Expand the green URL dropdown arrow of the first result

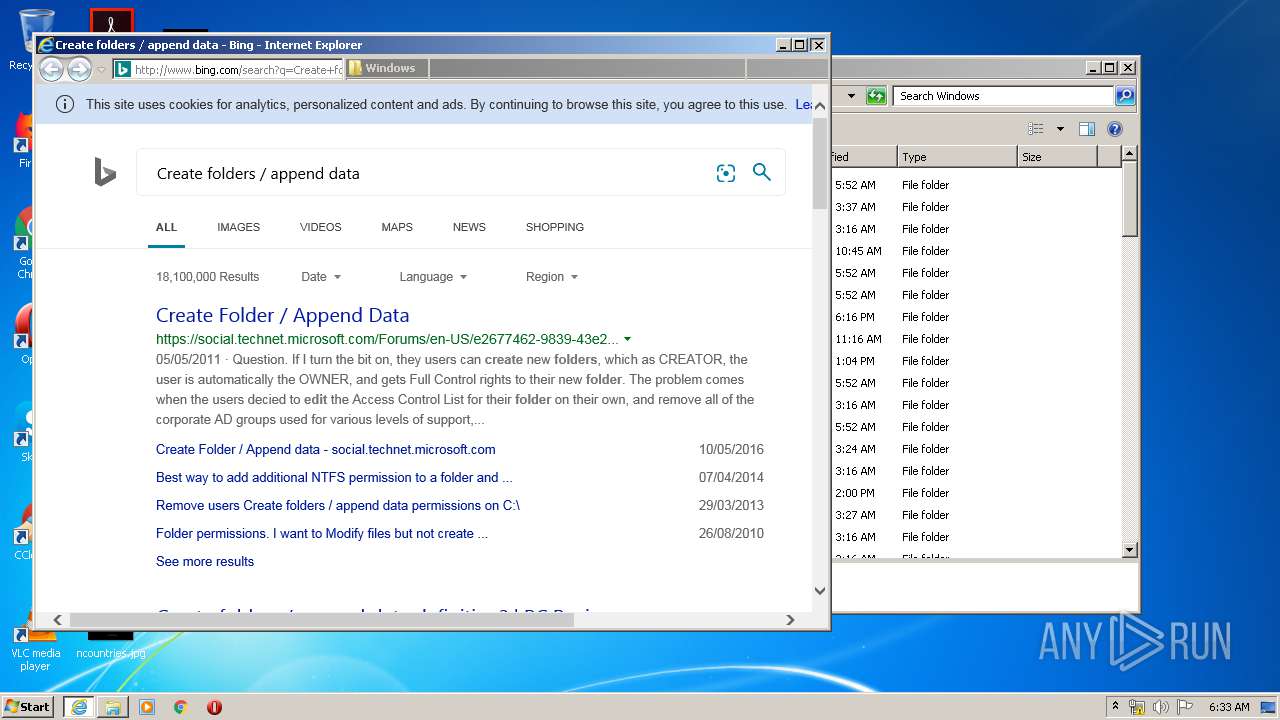627,339
